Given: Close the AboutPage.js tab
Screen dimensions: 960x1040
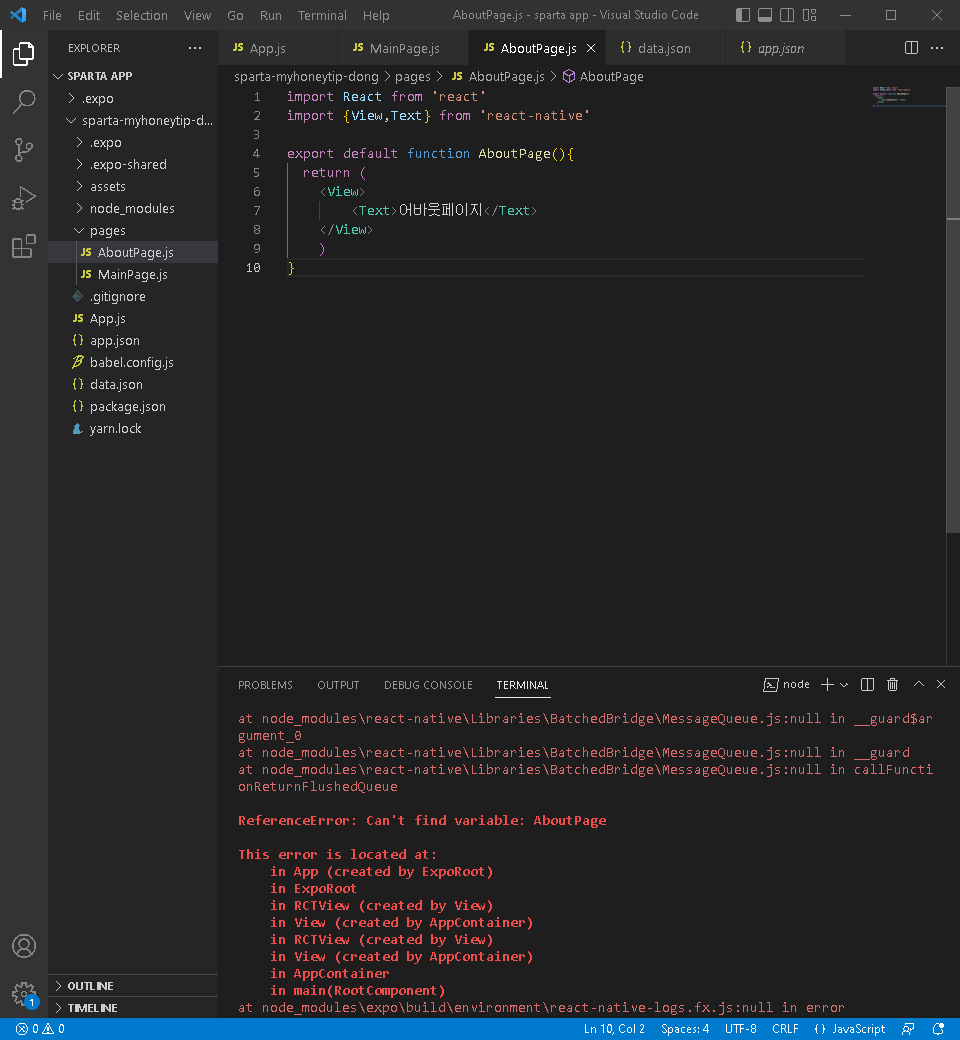Looking at the screenshot, I should point(590,48).
